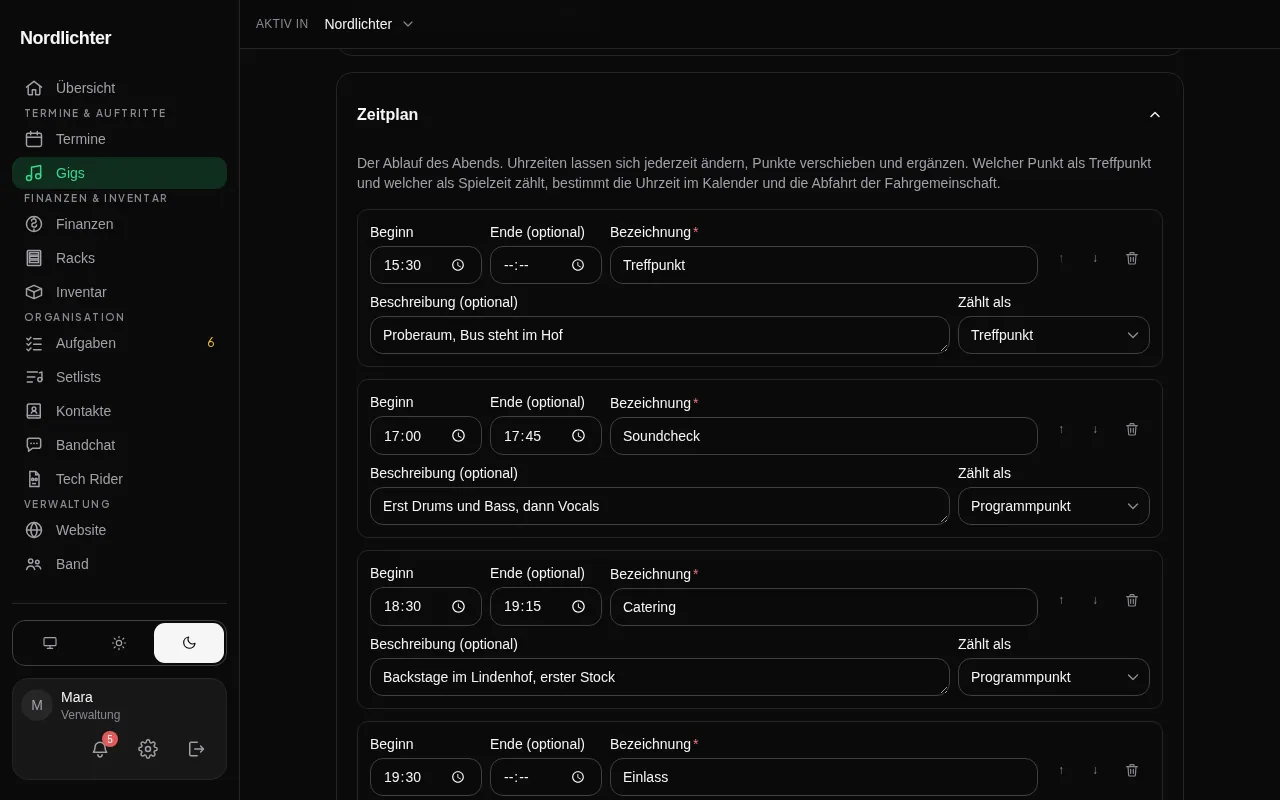This screenshot has height=800, width=1280.
Task: Open Tech Rider page
Action: click(x=119, y=479)
